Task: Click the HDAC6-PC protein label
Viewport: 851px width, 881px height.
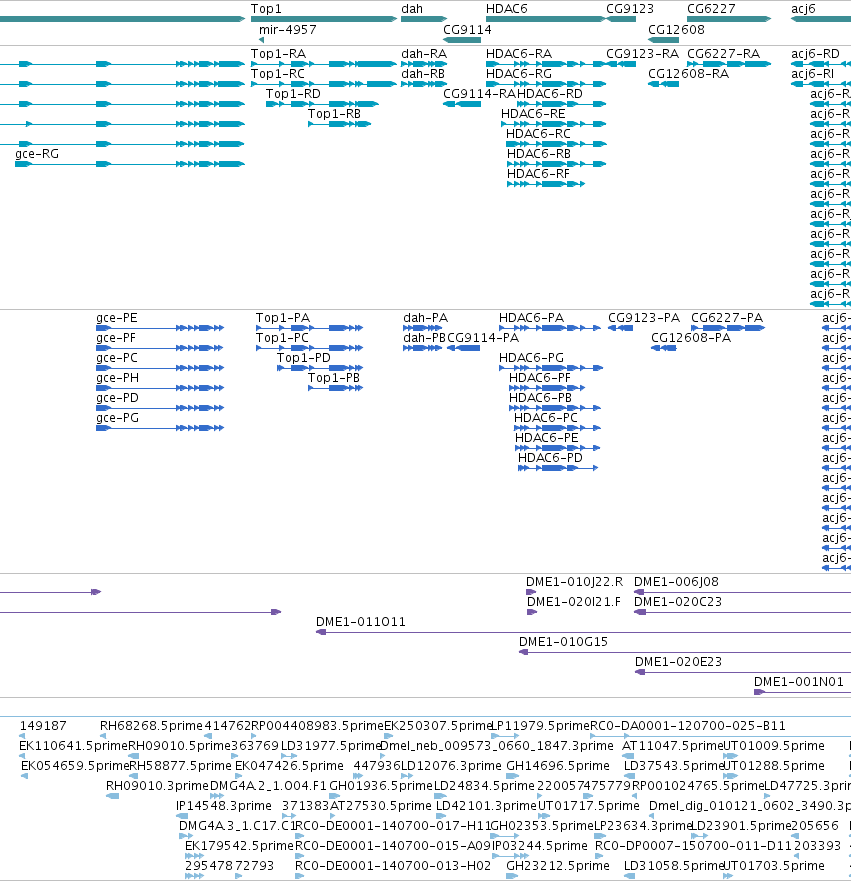Action: [x=545, y=418]
